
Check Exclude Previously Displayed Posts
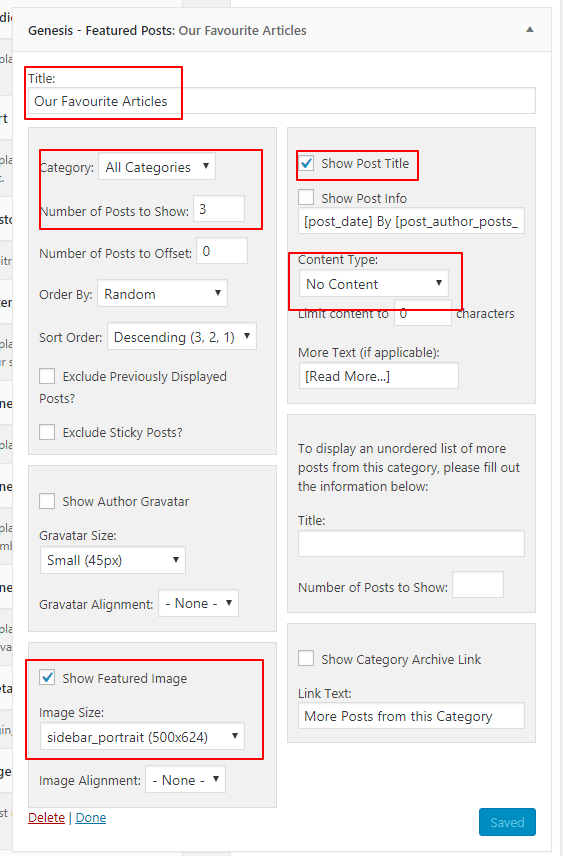tap(47, 376)
